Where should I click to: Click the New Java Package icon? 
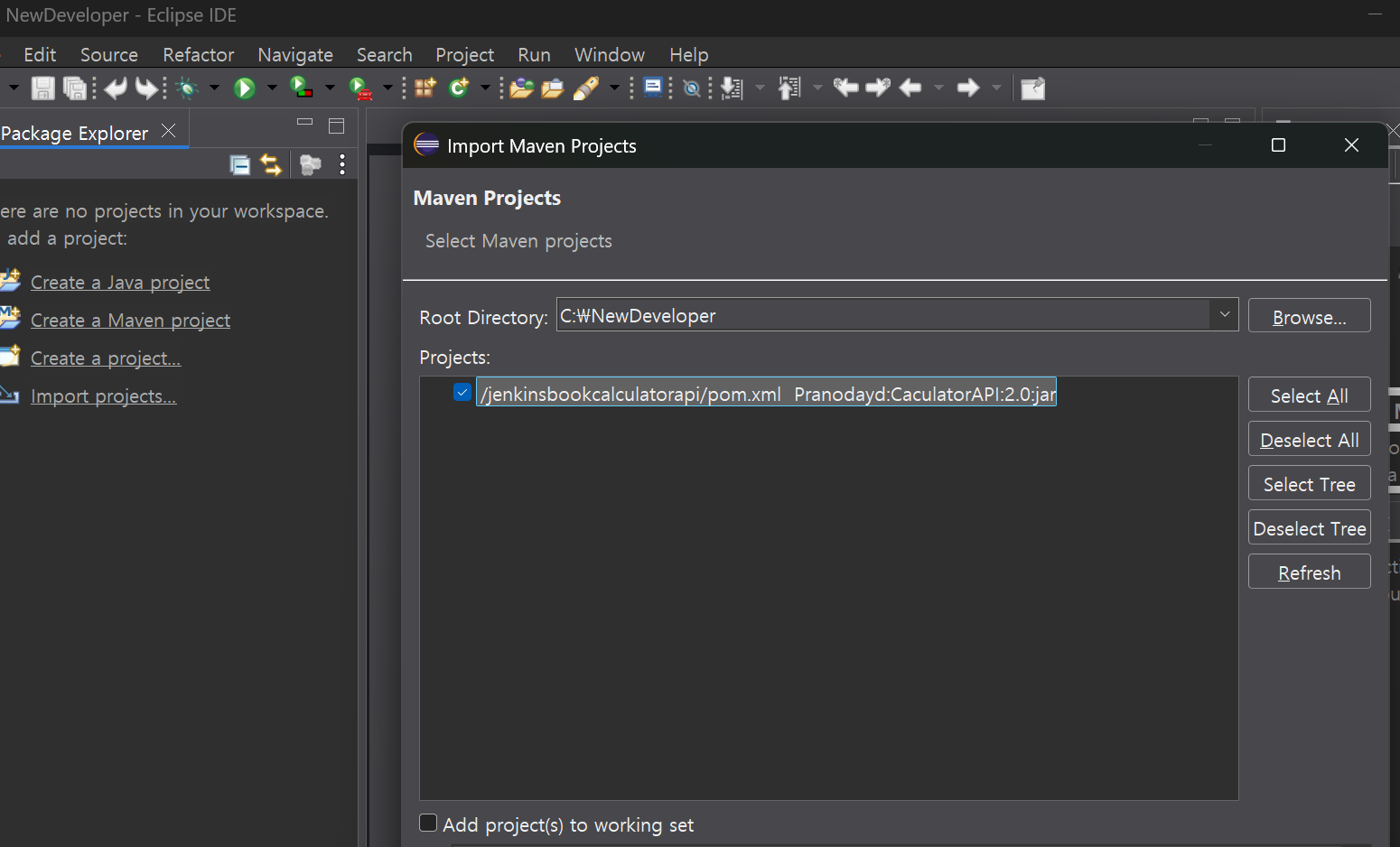425,88
